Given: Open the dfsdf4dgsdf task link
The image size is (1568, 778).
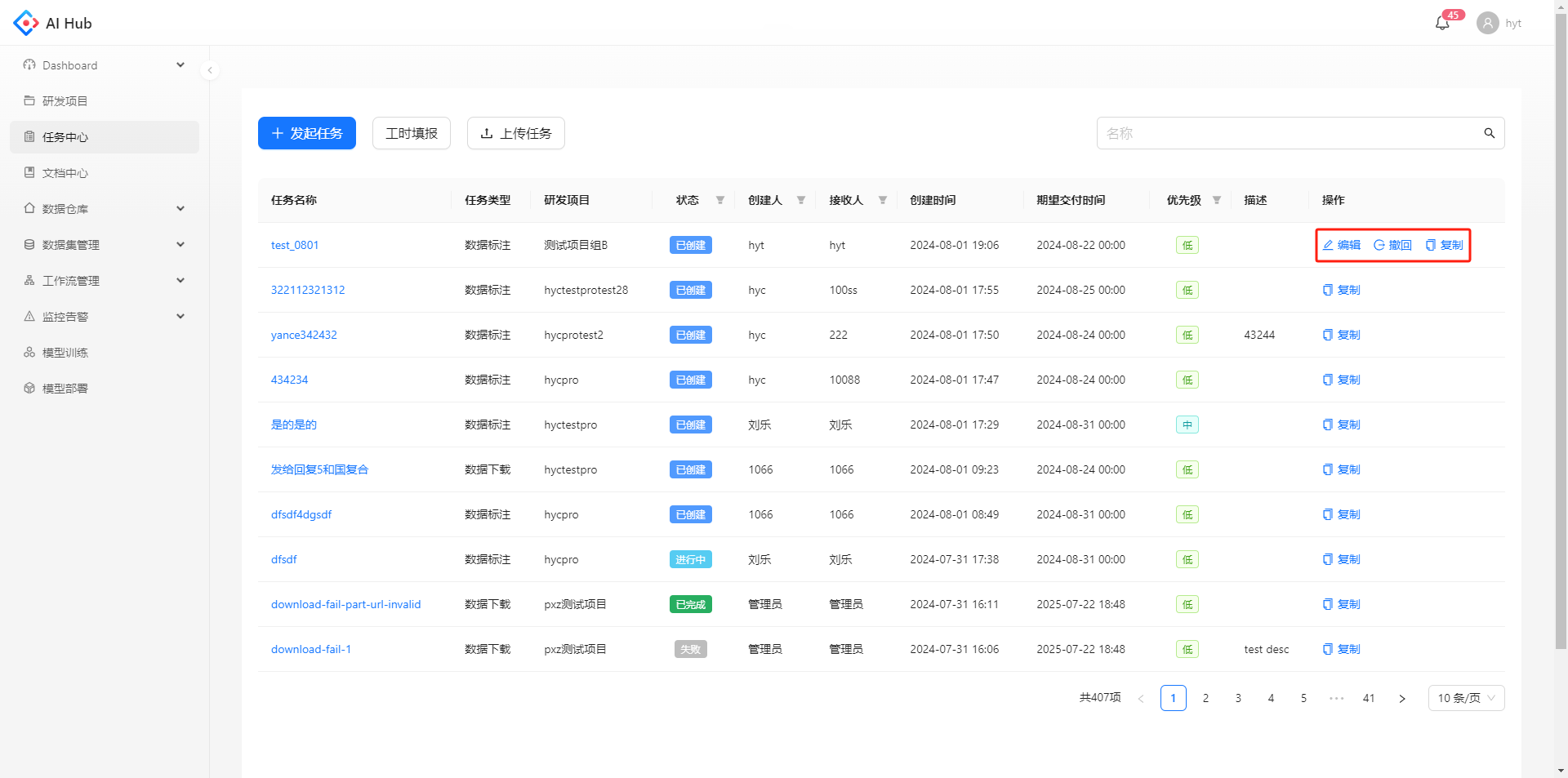Looking at the screenshot, I should 301,514.
